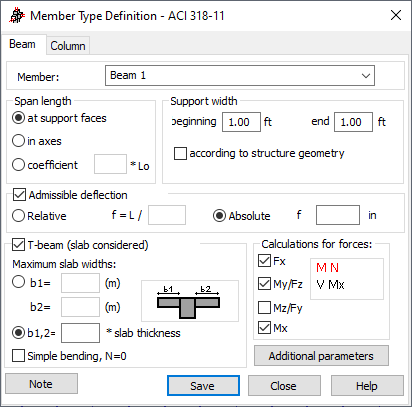Click the 'Member:' label

[38, 77]
